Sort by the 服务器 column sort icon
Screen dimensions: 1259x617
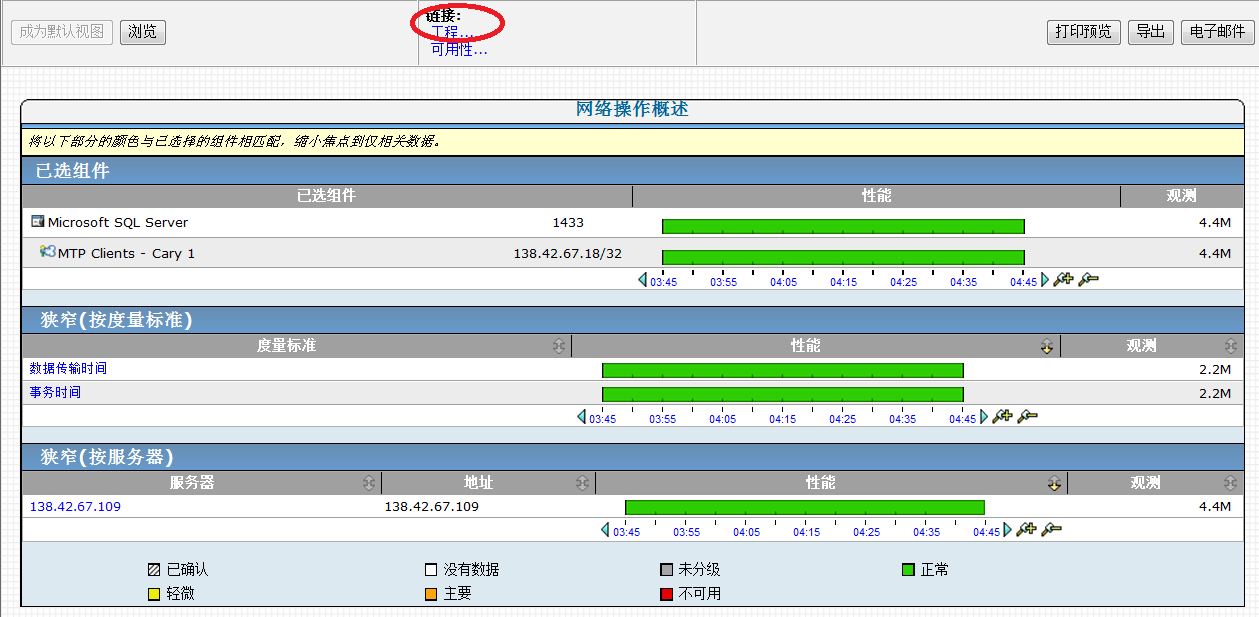coord(369,483)
